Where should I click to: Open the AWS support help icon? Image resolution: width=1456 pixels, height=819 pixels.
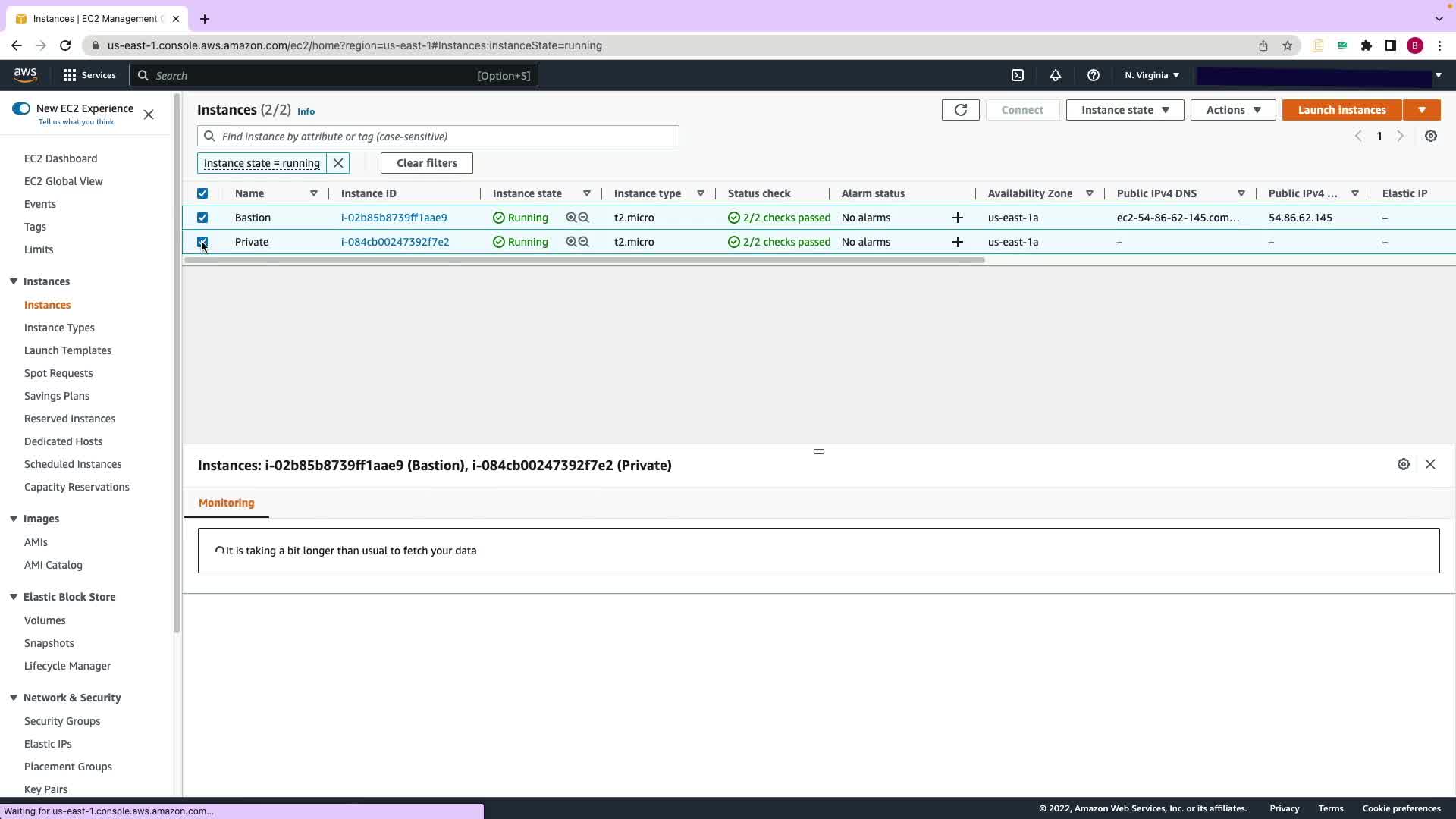pyautogui.click(x=1093, y=75)
